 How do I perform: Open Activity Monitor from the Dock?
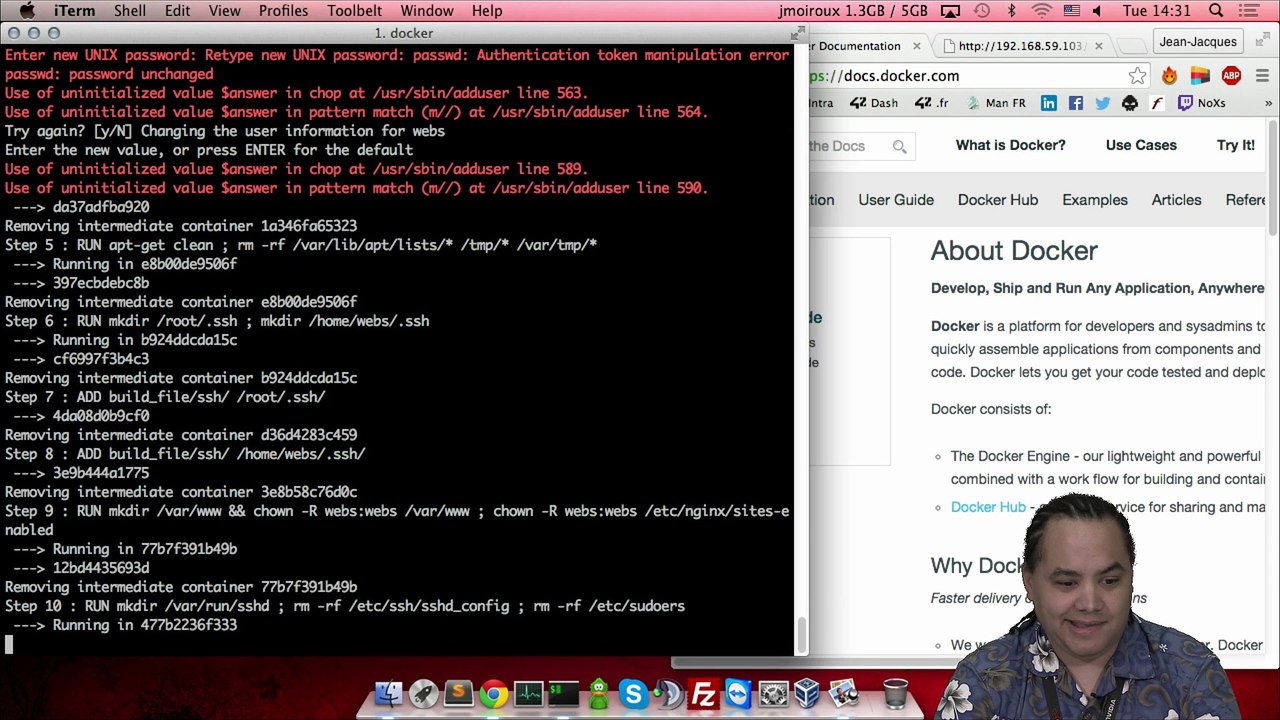(x=528, y=693)
